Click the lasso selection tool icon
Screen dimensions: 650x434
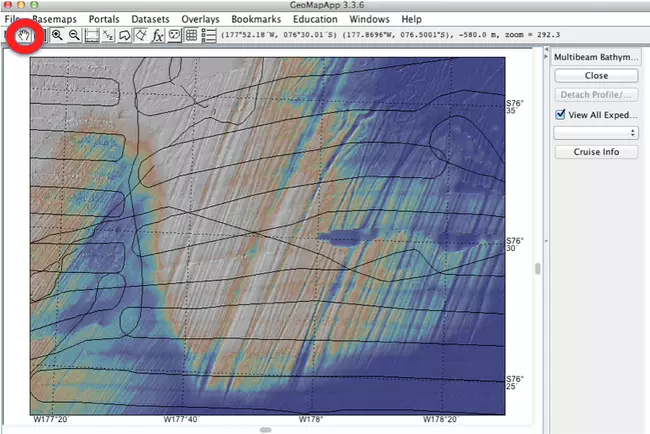click(x=126, y=35)
